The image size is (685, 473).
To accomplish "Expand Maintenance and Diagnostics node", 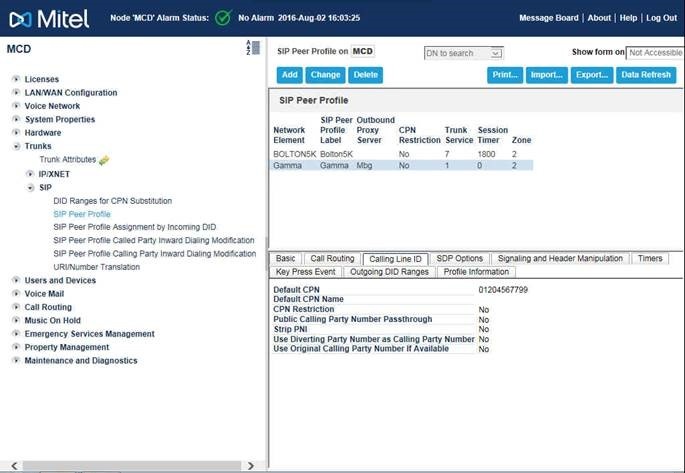I will 16,360.
